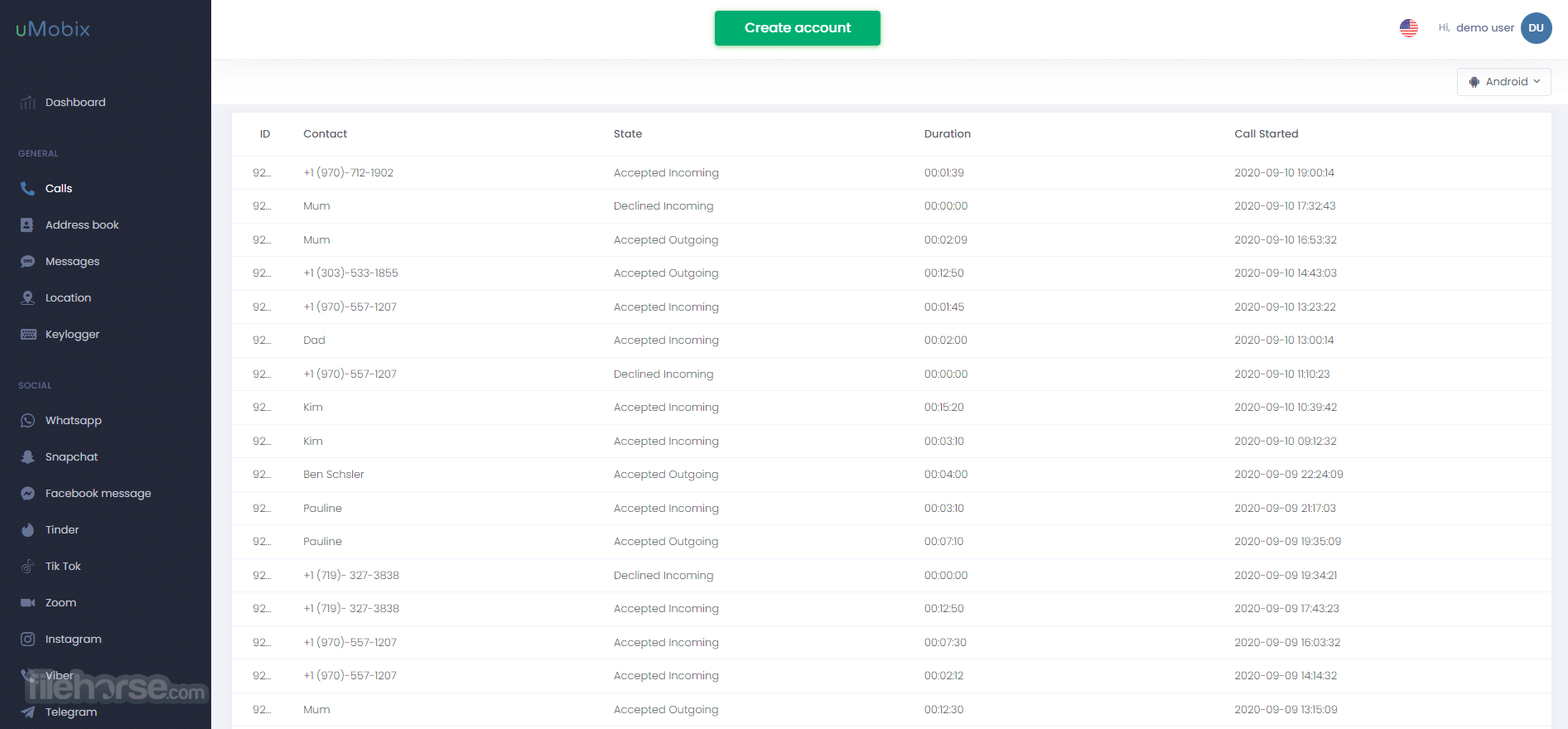Click the Location pin icon

27,297
